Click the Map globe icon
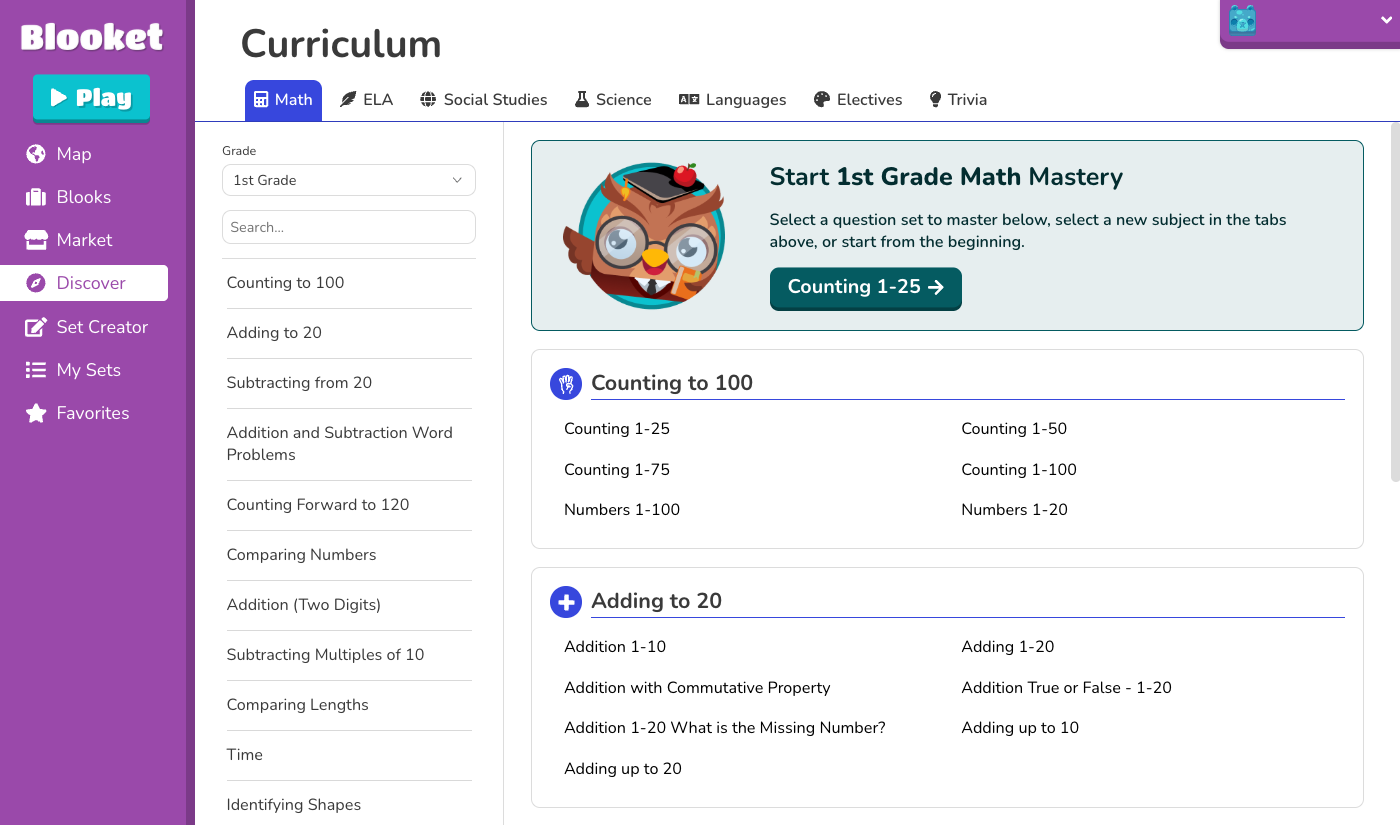This screenshot has height=825, width=1400. pyautogui.click(x=36, y=154)
